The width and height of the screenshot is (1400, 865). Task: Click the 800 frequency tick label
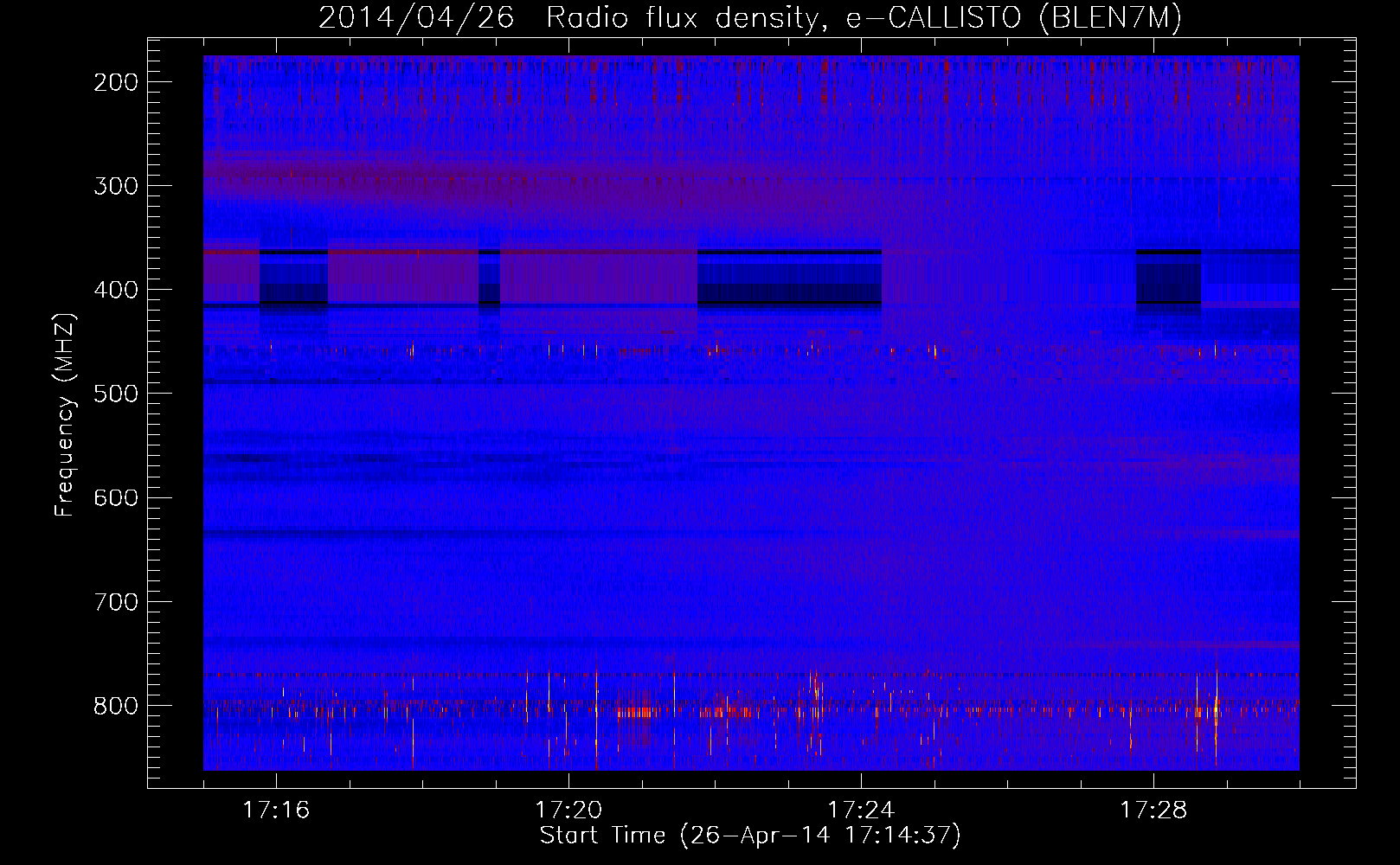point(116,706)
